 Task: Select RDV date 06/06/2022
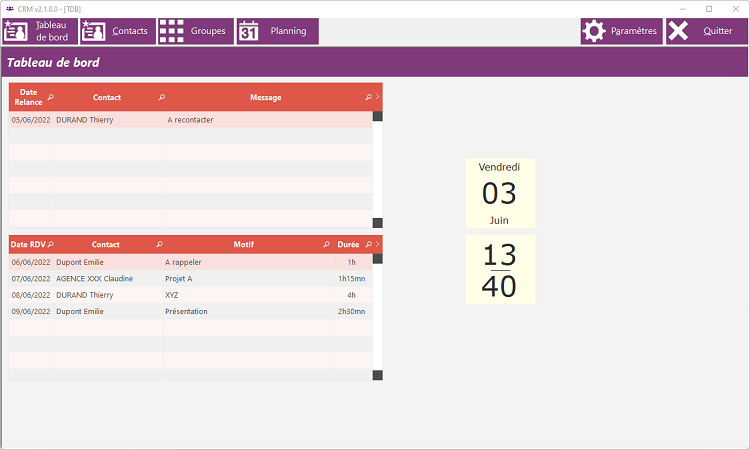point(31,262)
